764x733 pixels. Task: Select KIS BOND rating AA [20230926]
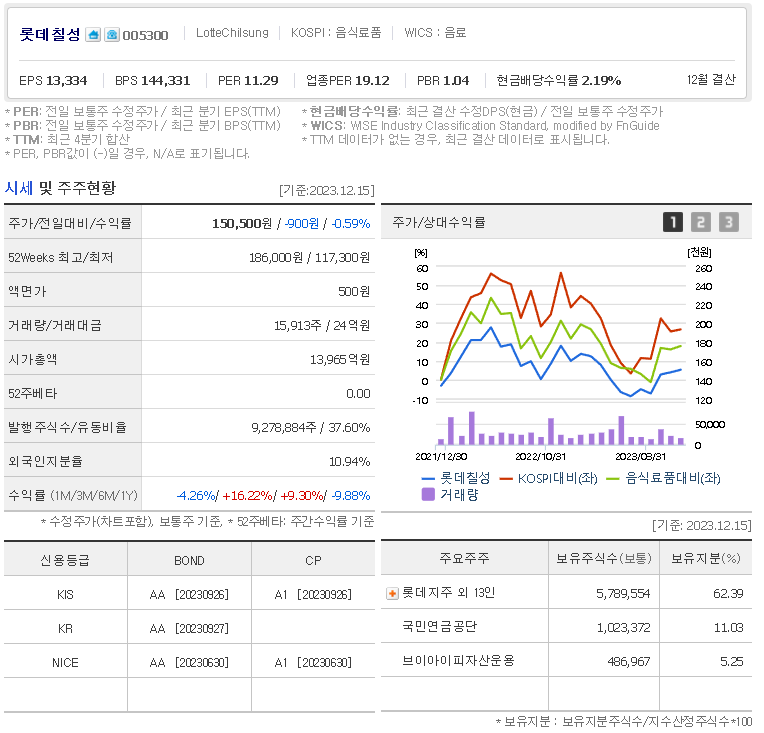tap(189, 595)
